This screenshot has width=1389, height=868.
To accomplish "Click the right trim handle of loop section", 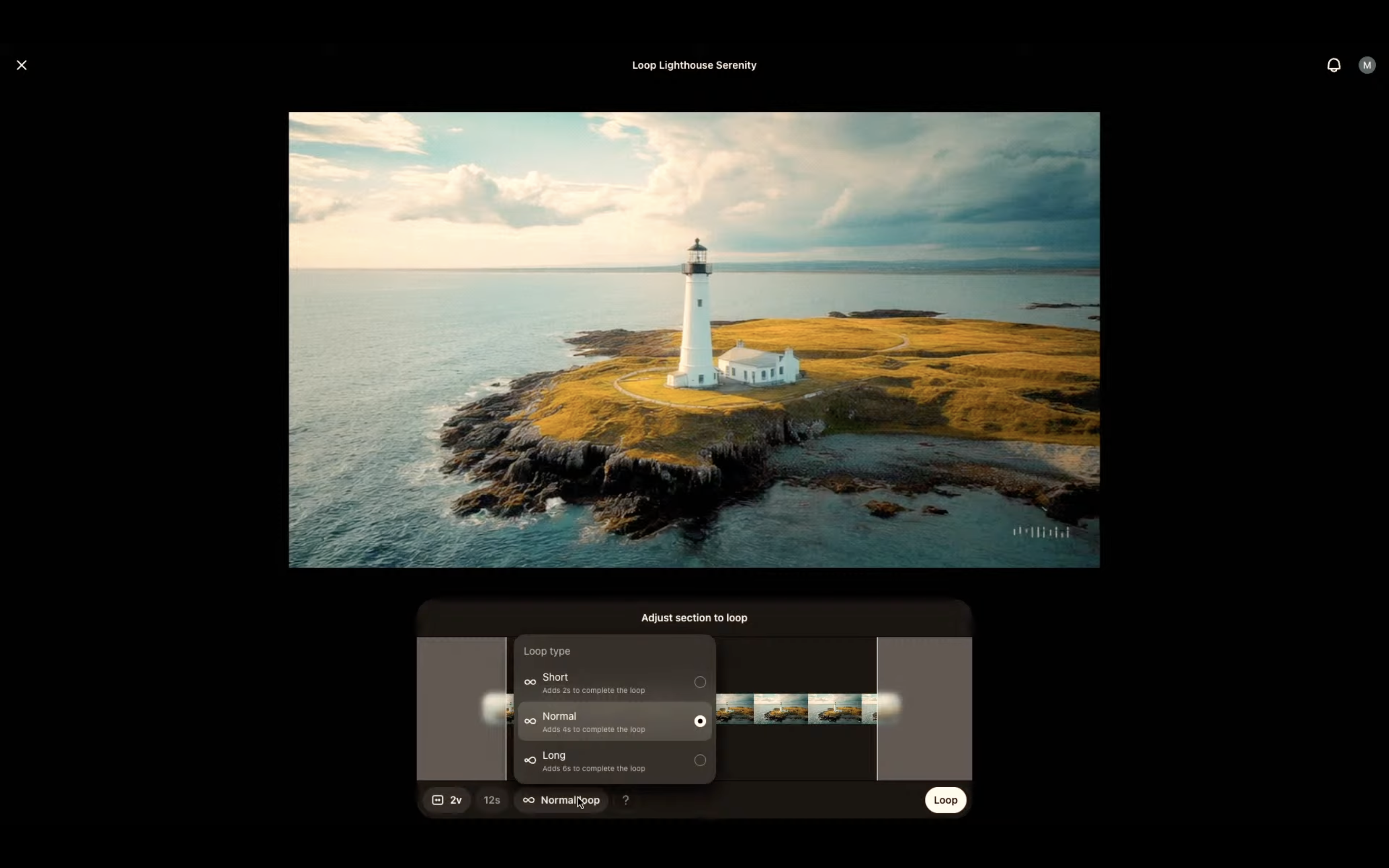I will [877, 708].
